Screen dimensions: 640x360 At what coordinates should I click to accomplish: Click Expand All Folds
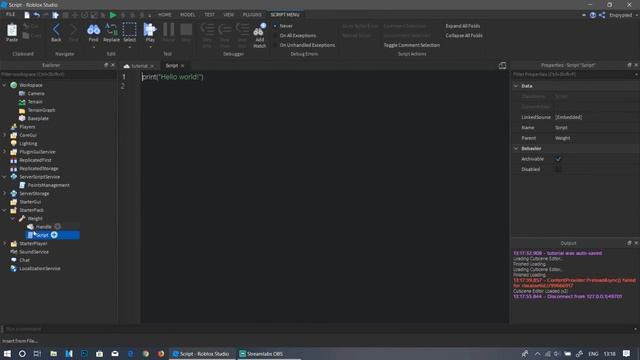coord(463,26)
